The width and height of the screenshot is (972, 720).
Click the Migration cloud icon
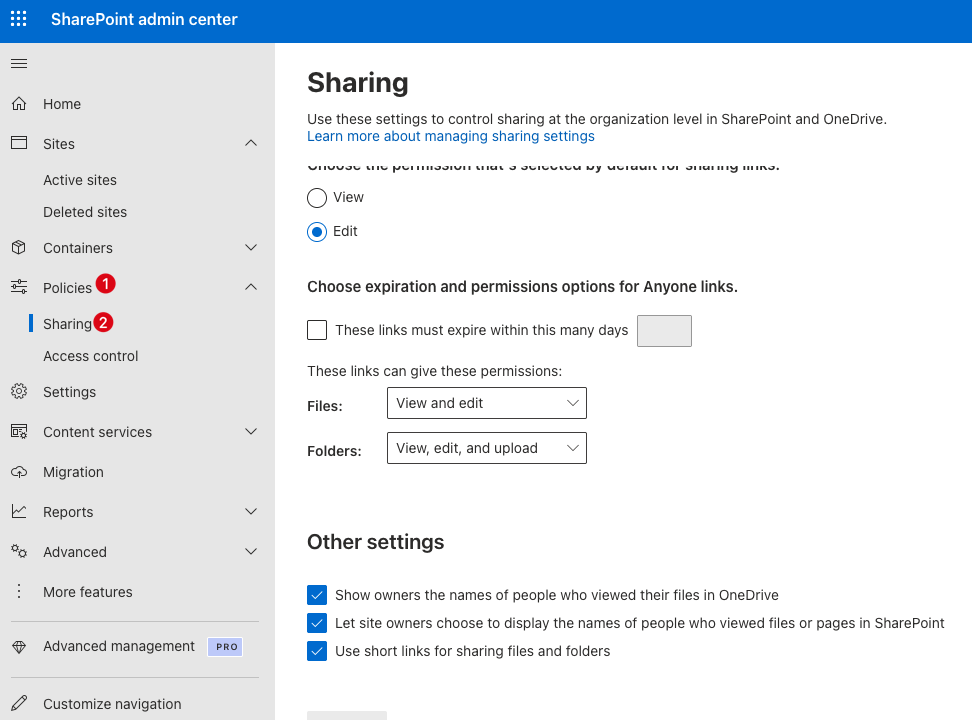tap(19, 472)
